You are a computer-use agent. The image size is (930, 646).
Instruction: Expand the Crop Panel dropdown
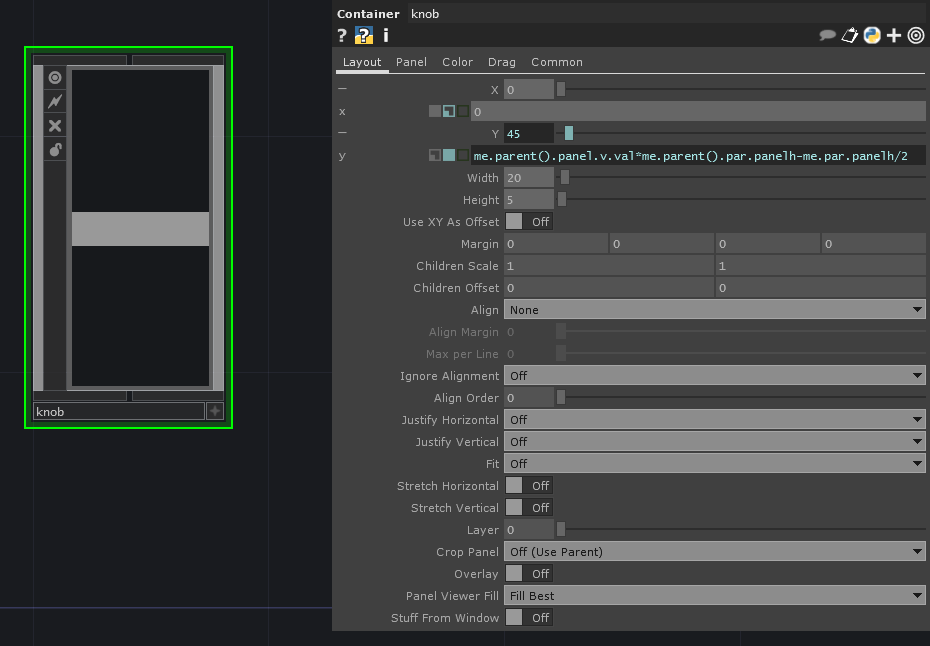[714, 552]
